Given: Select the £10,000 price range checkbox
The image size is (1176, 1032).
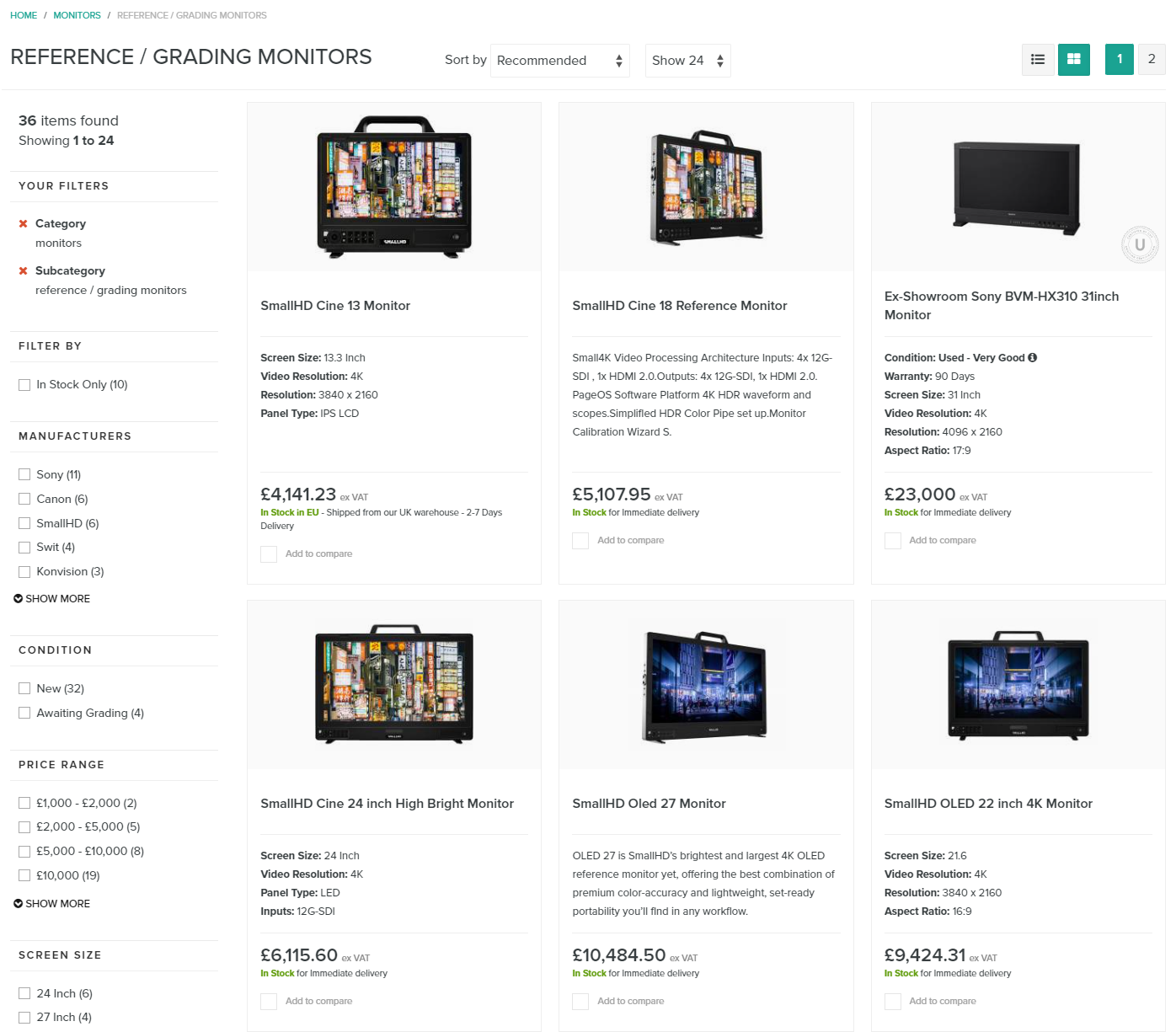Looking at the screenshot, I should [x=24, y=875].
